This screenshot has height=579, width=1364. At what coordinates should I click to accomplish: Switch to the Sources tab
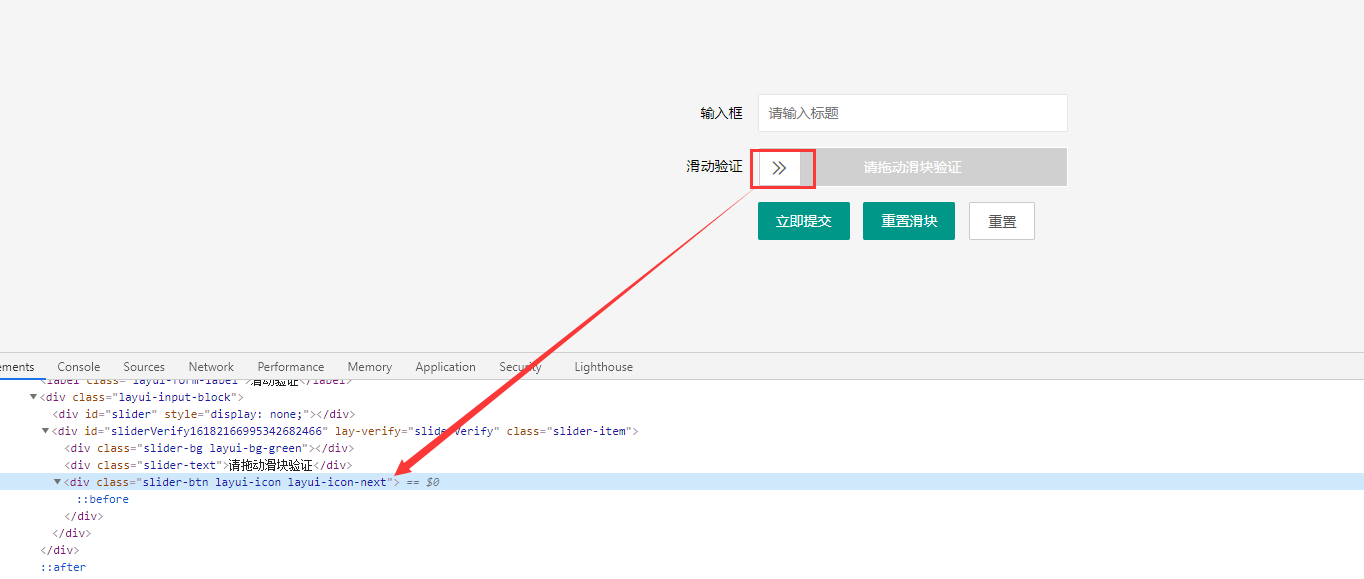[144, 367]
